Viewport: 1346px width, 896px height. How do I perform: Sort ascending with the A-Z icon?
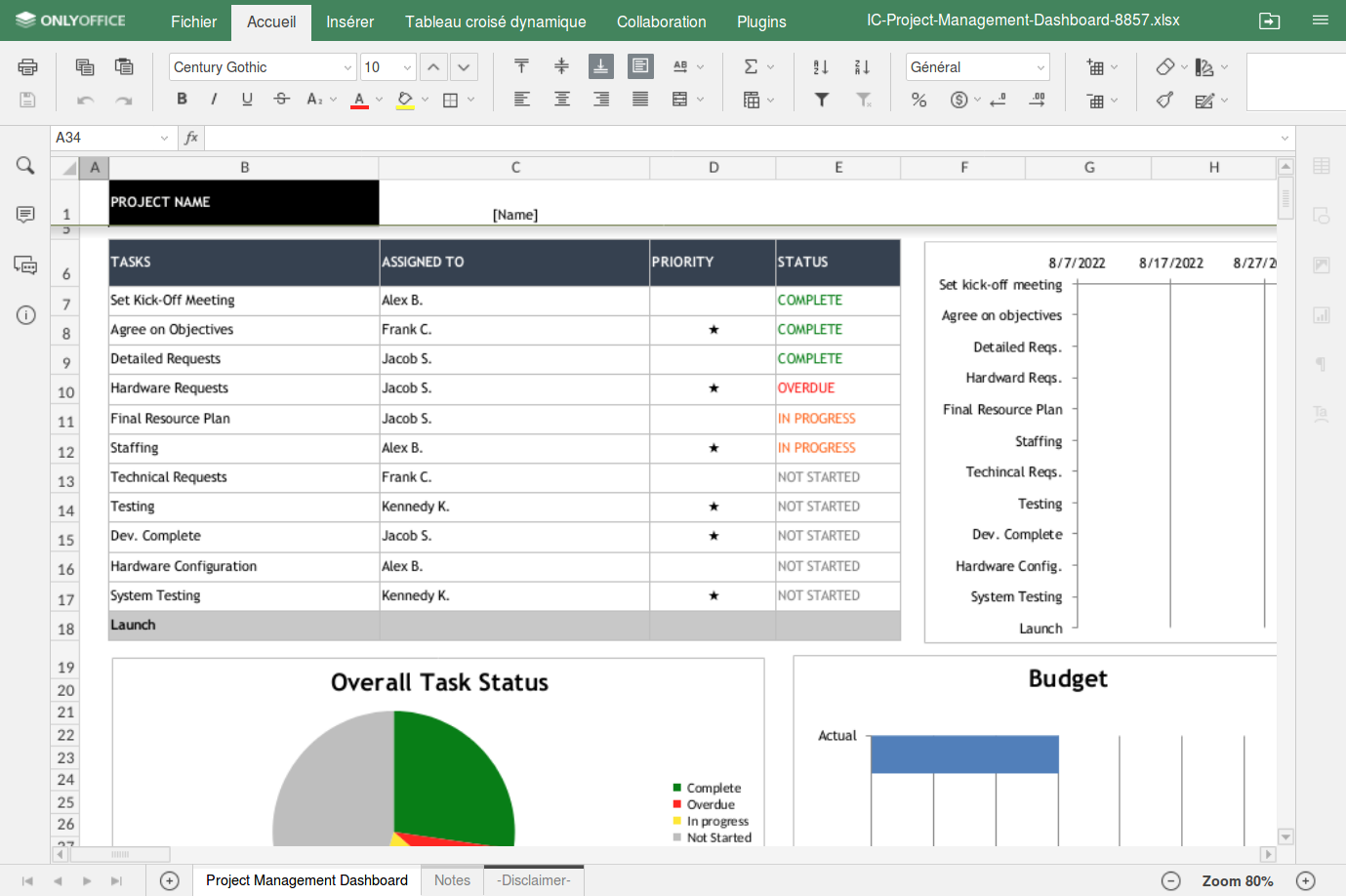(x=821, y=66)
